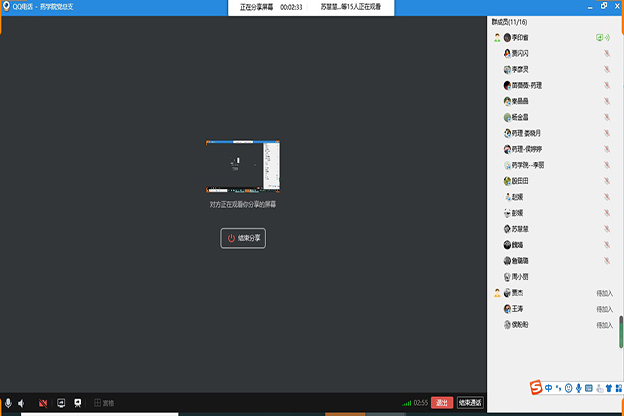
Task: Click the red 退出 button
Action: point(442,403)
